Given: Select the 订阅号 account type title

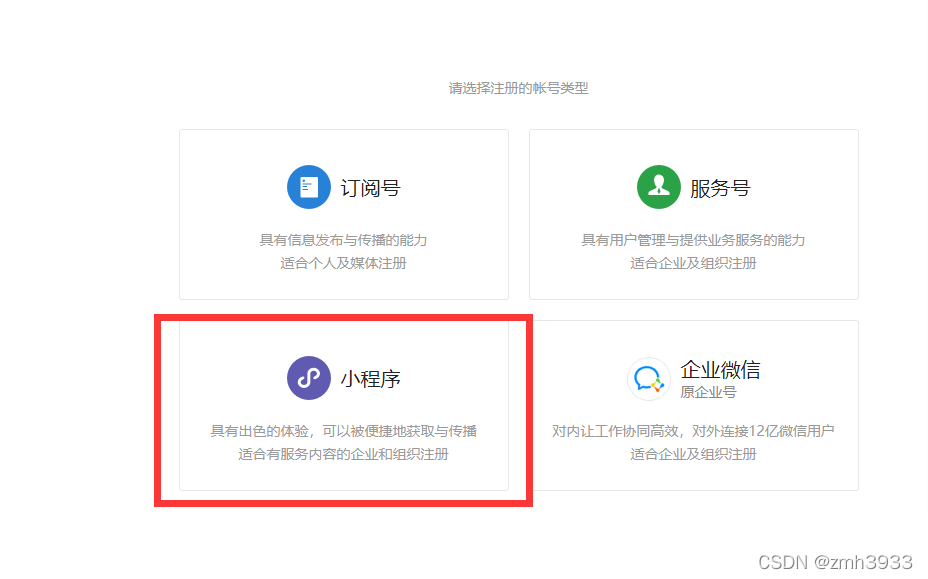Looking at the screenshot, I should (x=370, y=188).
